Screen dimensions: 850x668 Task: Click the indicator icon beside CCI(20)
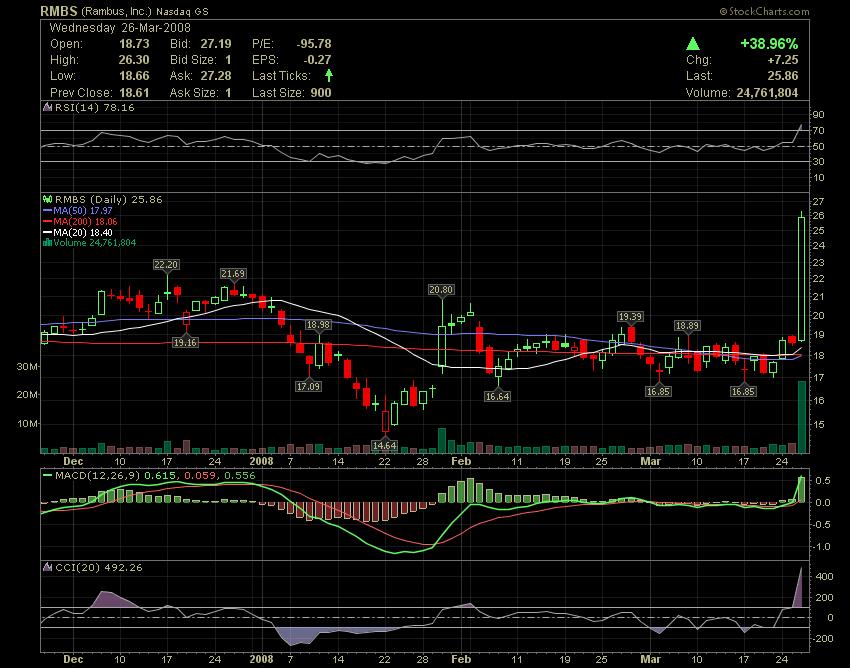tap(48, 568)
